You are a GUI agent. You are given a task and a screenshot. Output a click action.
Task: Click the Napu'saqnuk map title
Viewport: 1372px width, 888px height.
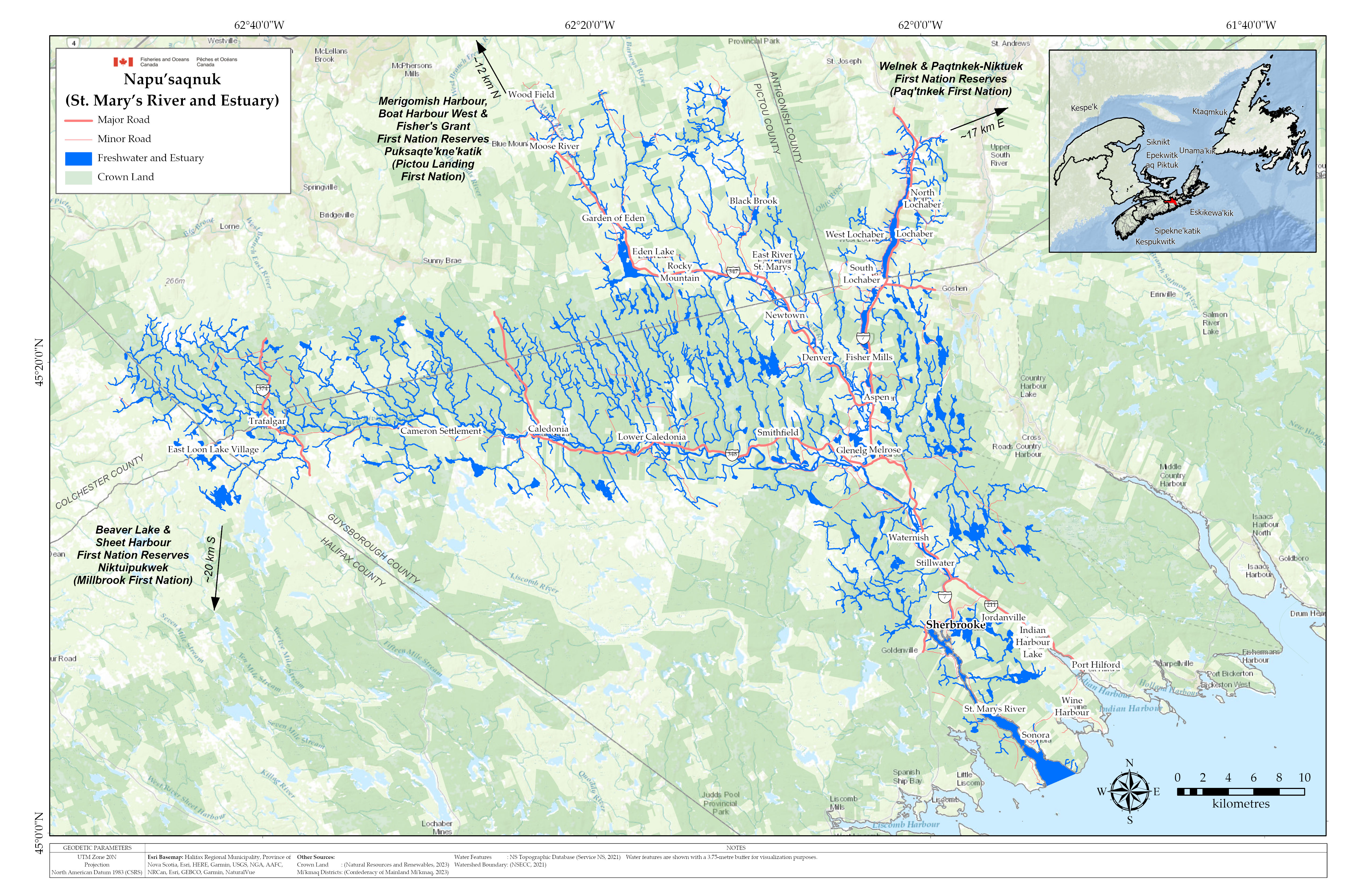tap(172, 80)
